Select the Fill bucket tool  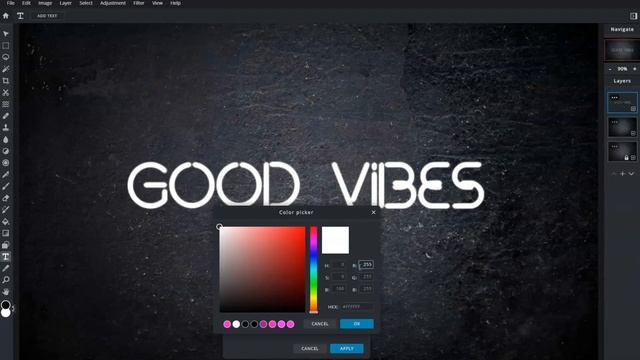[6, 222]
